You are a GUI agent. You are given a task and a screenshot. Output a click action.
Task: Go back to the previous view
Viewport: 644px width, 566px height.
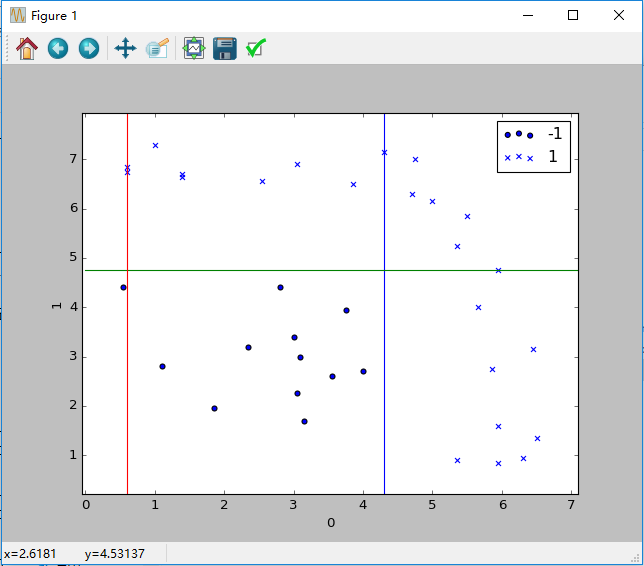58,48
